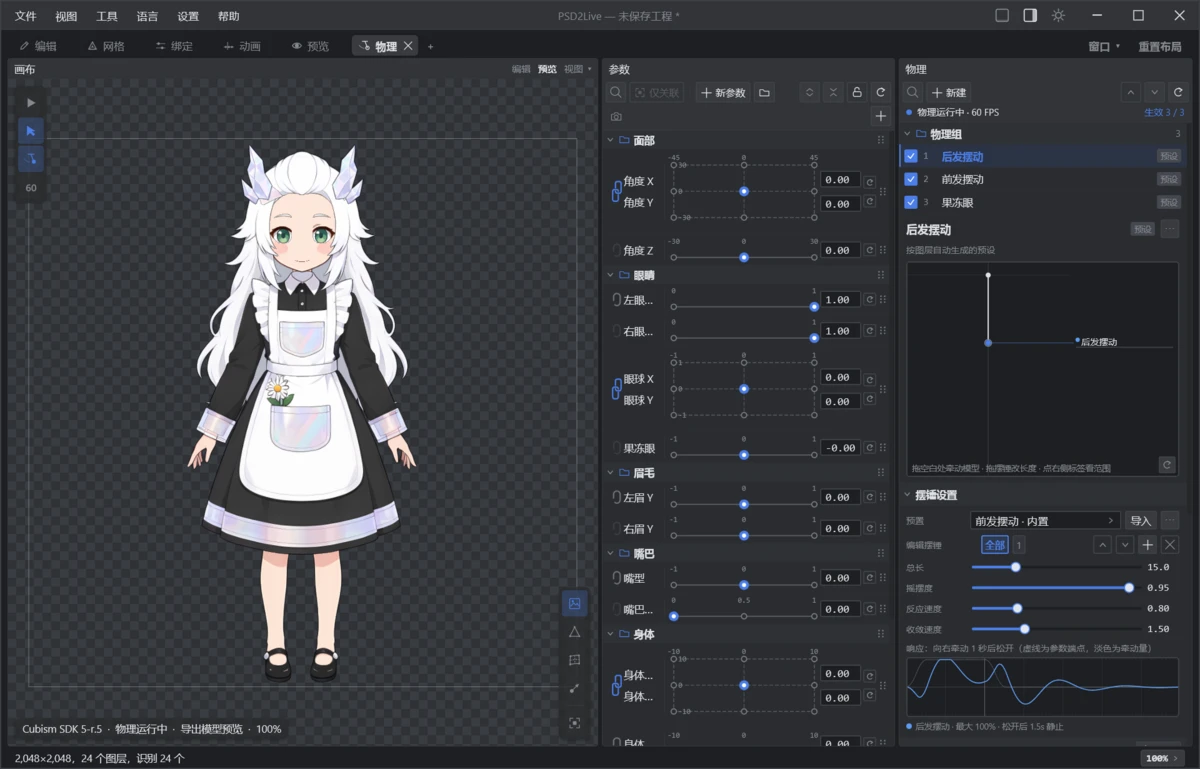
Task: Toggle link between 角度 X and 角度 Y
Action: [616, 192]
